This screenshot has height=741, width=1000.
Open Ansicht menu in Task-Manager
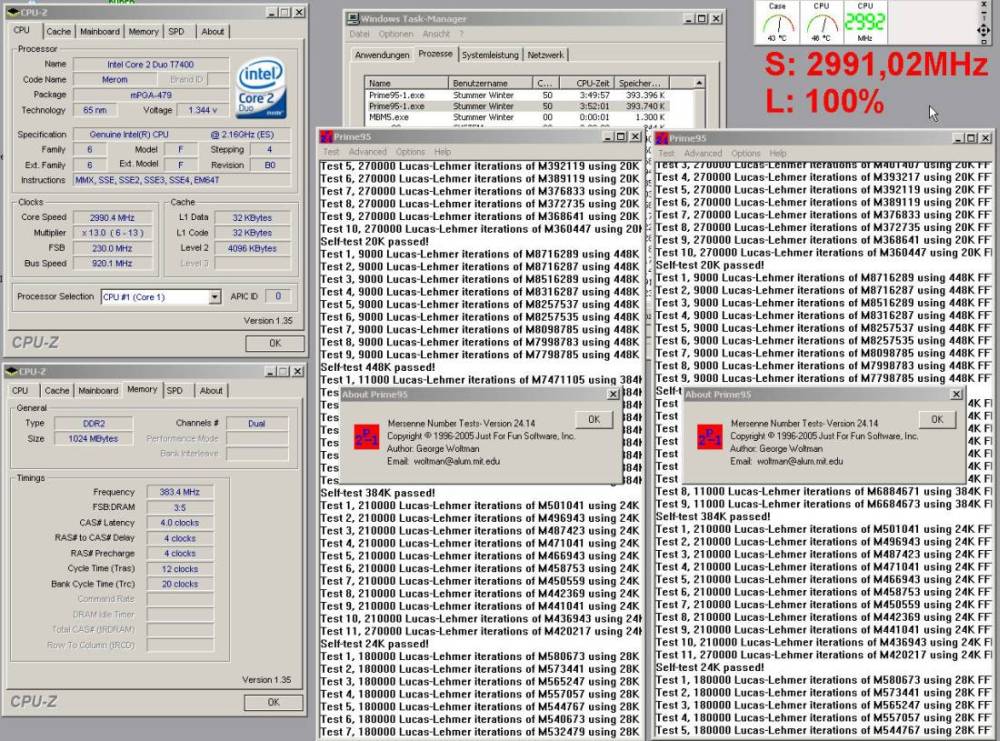436,34
